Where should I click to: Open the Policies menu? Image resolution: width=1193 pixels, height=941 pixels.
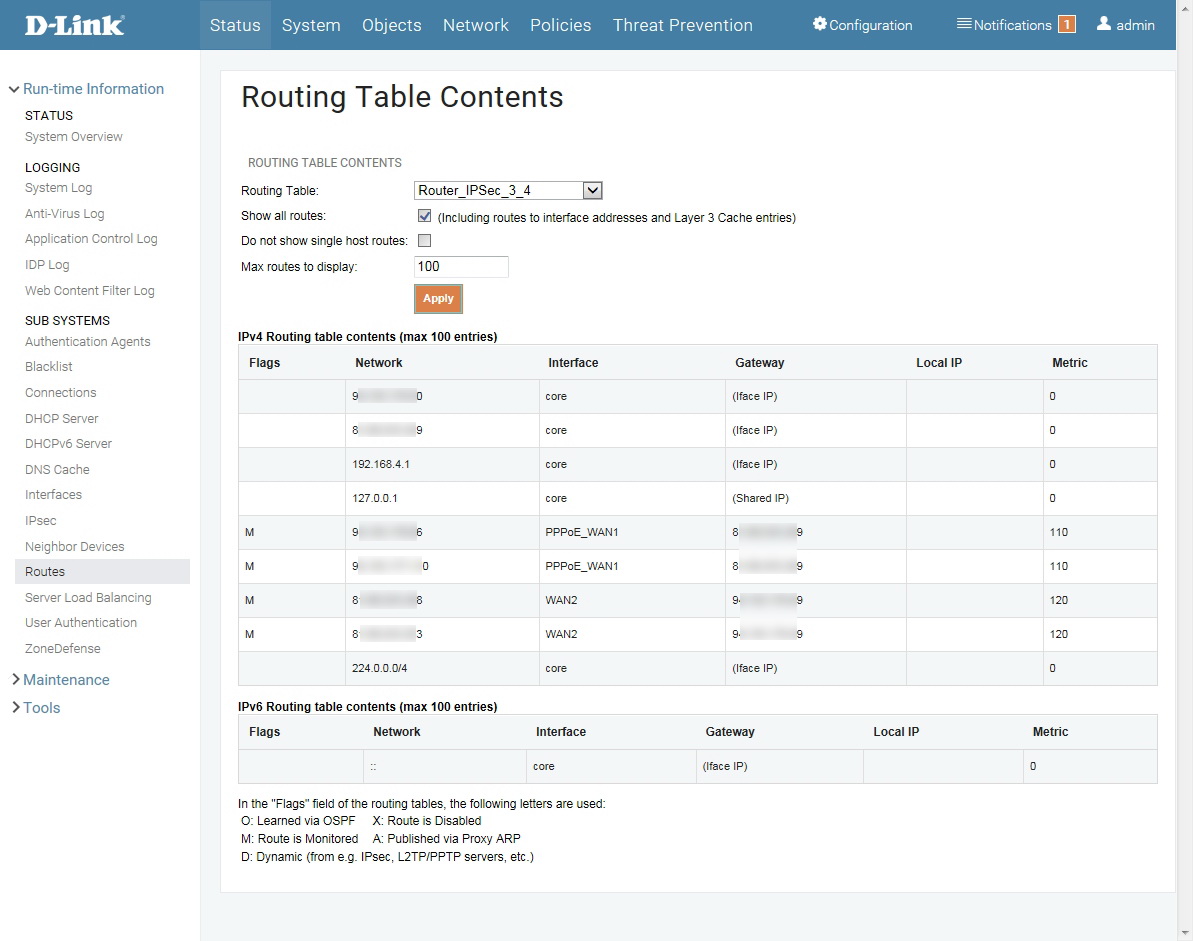coord(560,25)
